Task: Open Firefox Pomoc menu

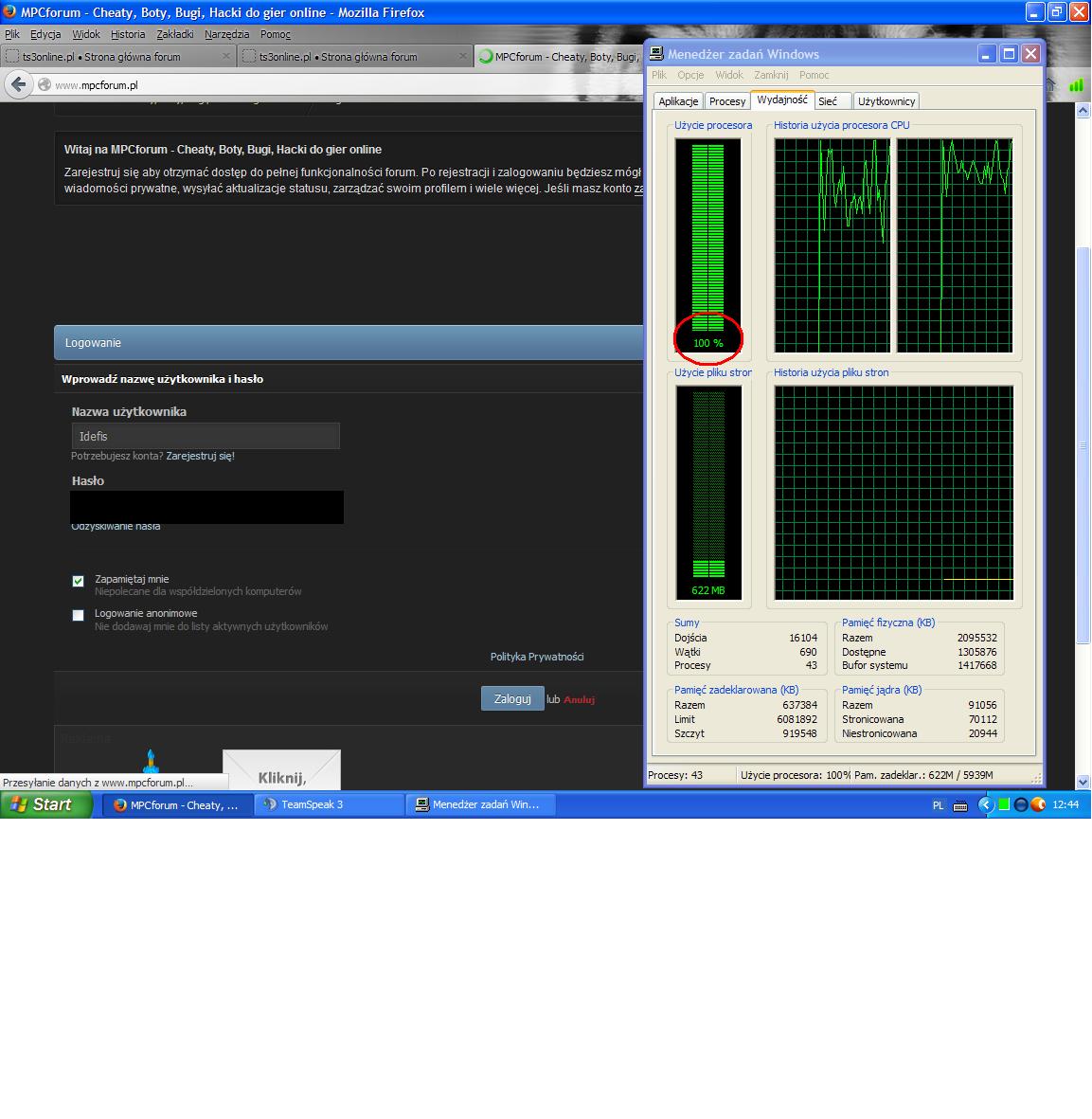Action: pos(276,34)
